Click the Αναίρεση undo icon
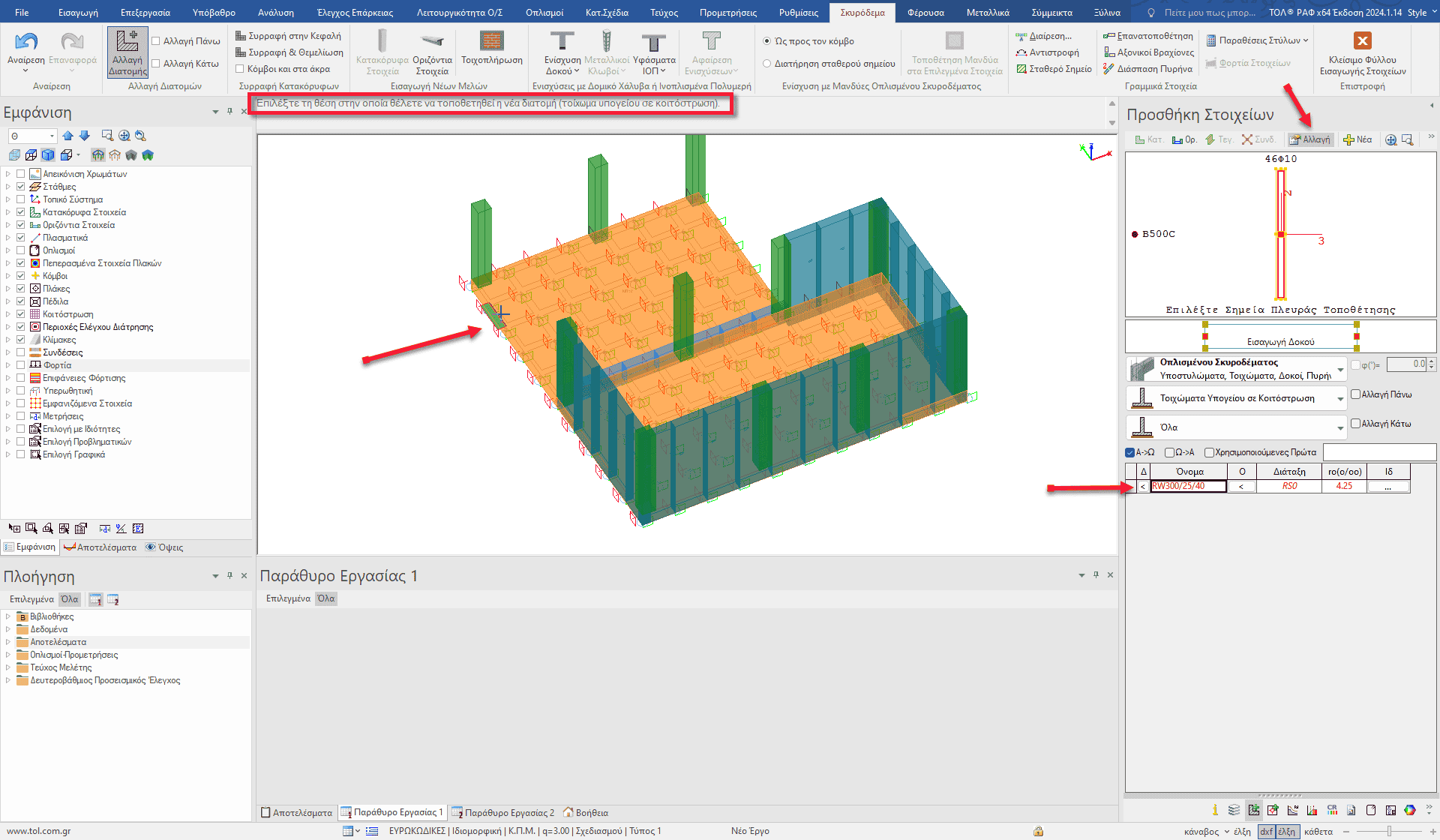Screen dimensions: 1440x840 point(25,42)
